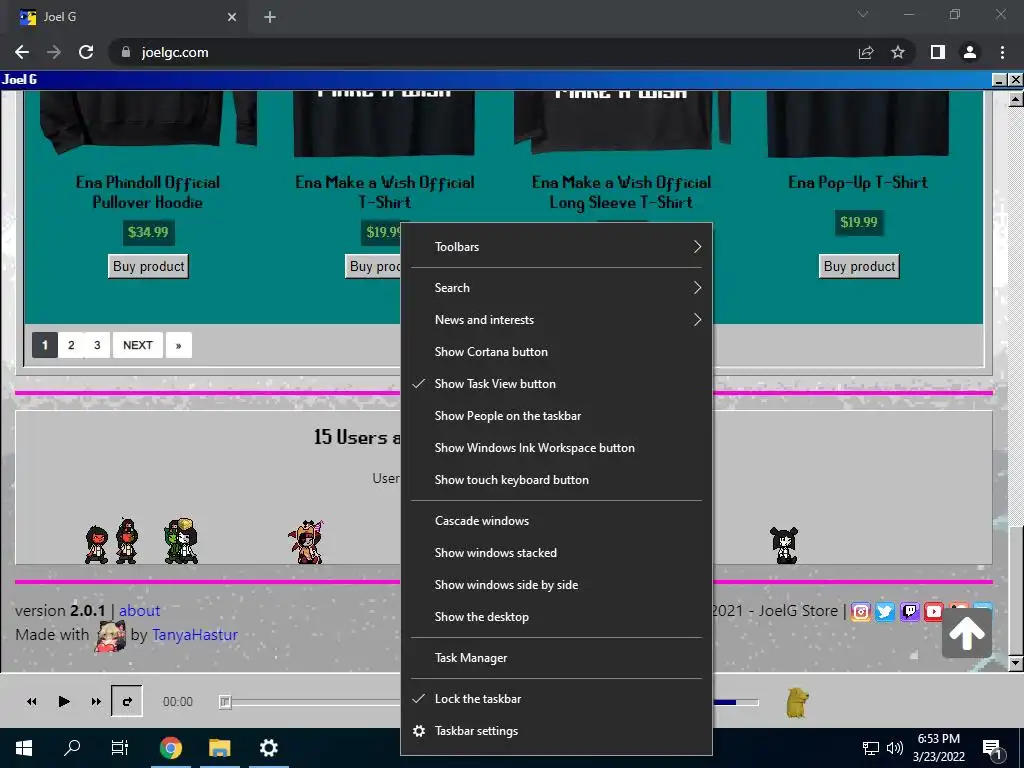The width and height of the screenshot is (1024, 768).
Task: Click the joelgc.com address bar
Action: point(483,52)
